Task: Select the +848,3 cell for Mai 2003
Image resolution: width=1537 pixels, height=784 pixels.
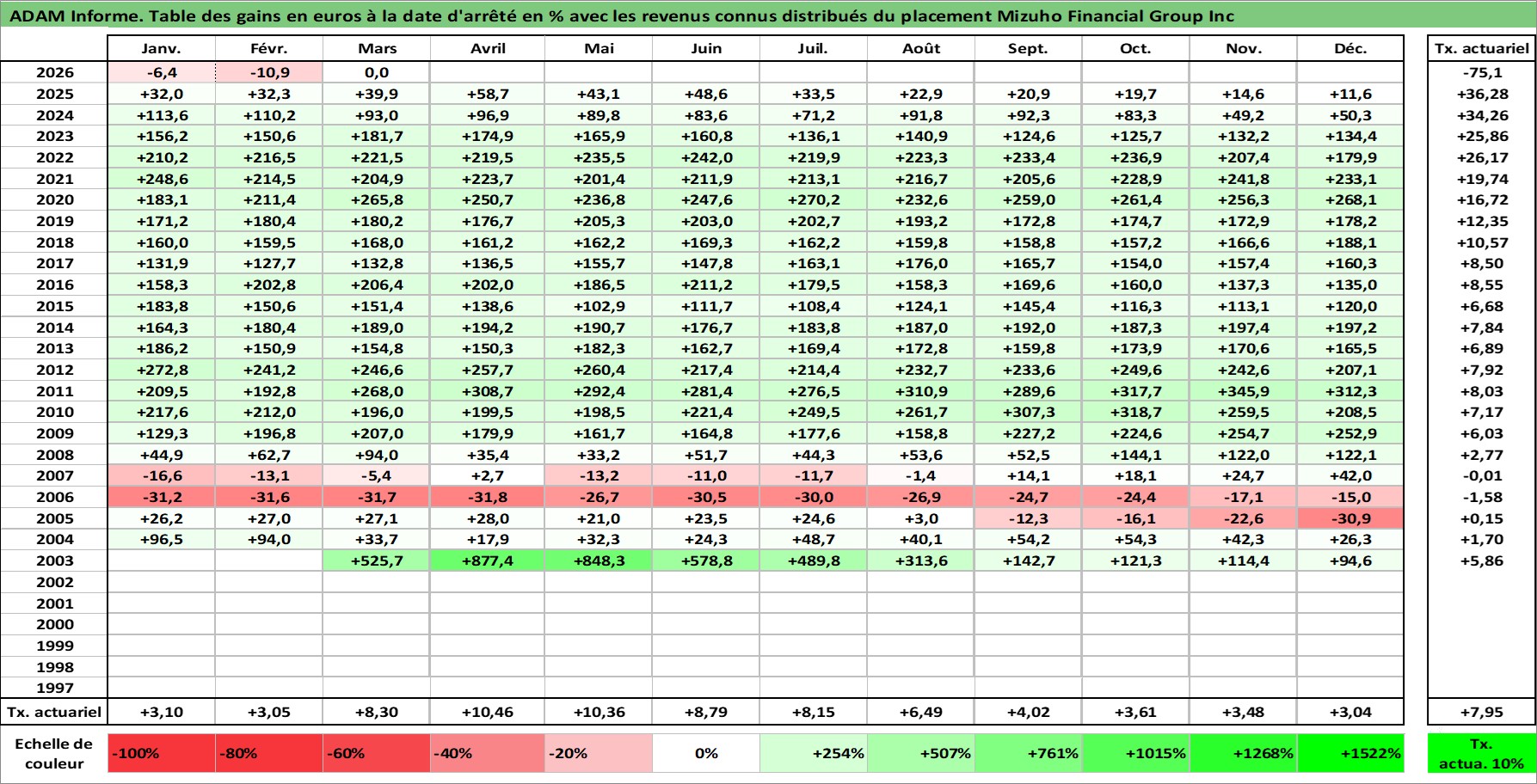Action: [x=599, y=560]
